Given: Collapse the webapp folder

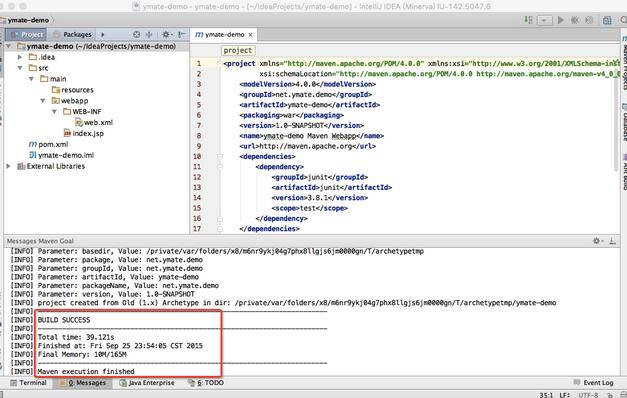Looking at the screenshot, I should click(43, 100).
